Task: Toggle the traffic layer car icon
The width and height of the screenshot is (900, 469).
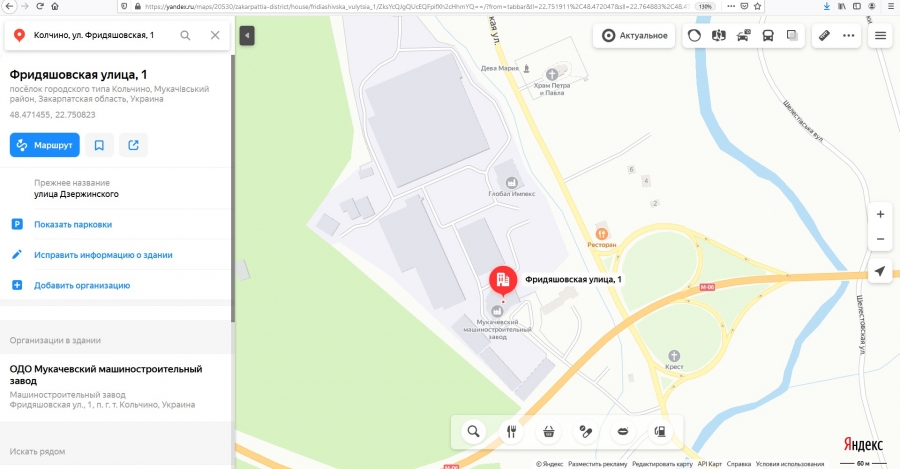Action: 743,36
